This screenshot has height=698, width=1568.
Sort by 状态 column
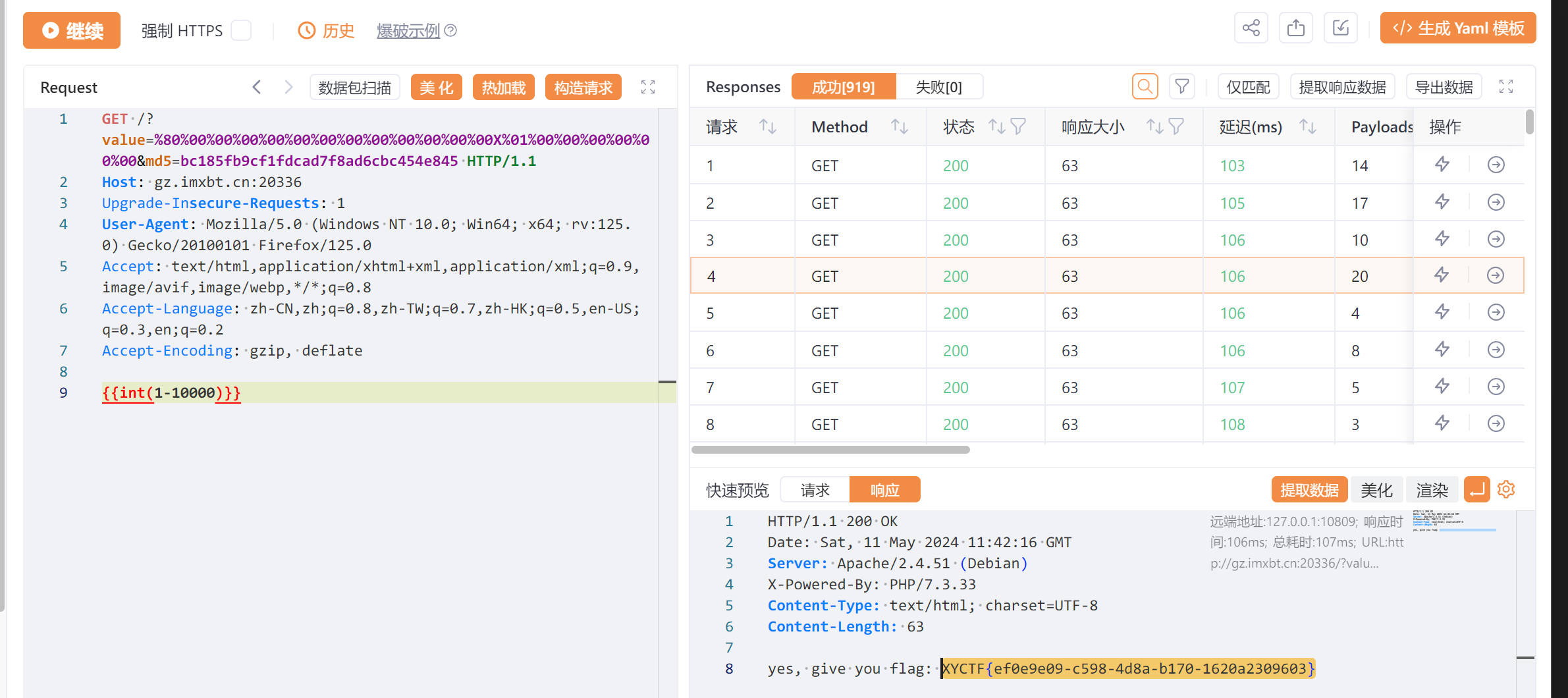(996, 126)
